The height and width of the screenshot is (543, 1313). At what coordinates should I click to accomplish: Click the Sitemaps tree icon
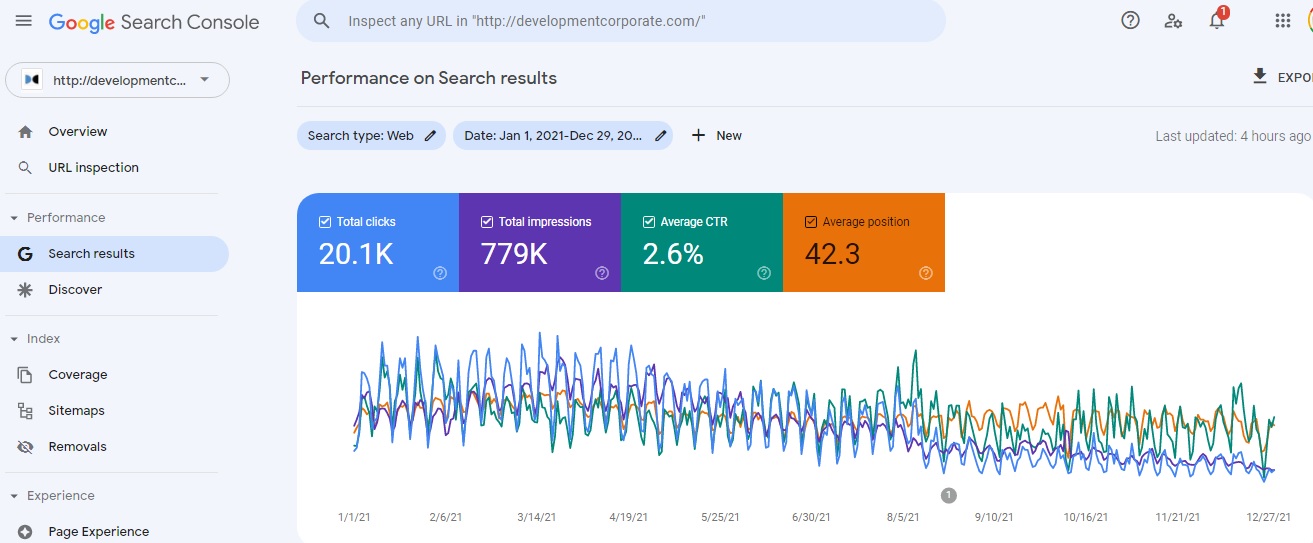click(26, 411)
